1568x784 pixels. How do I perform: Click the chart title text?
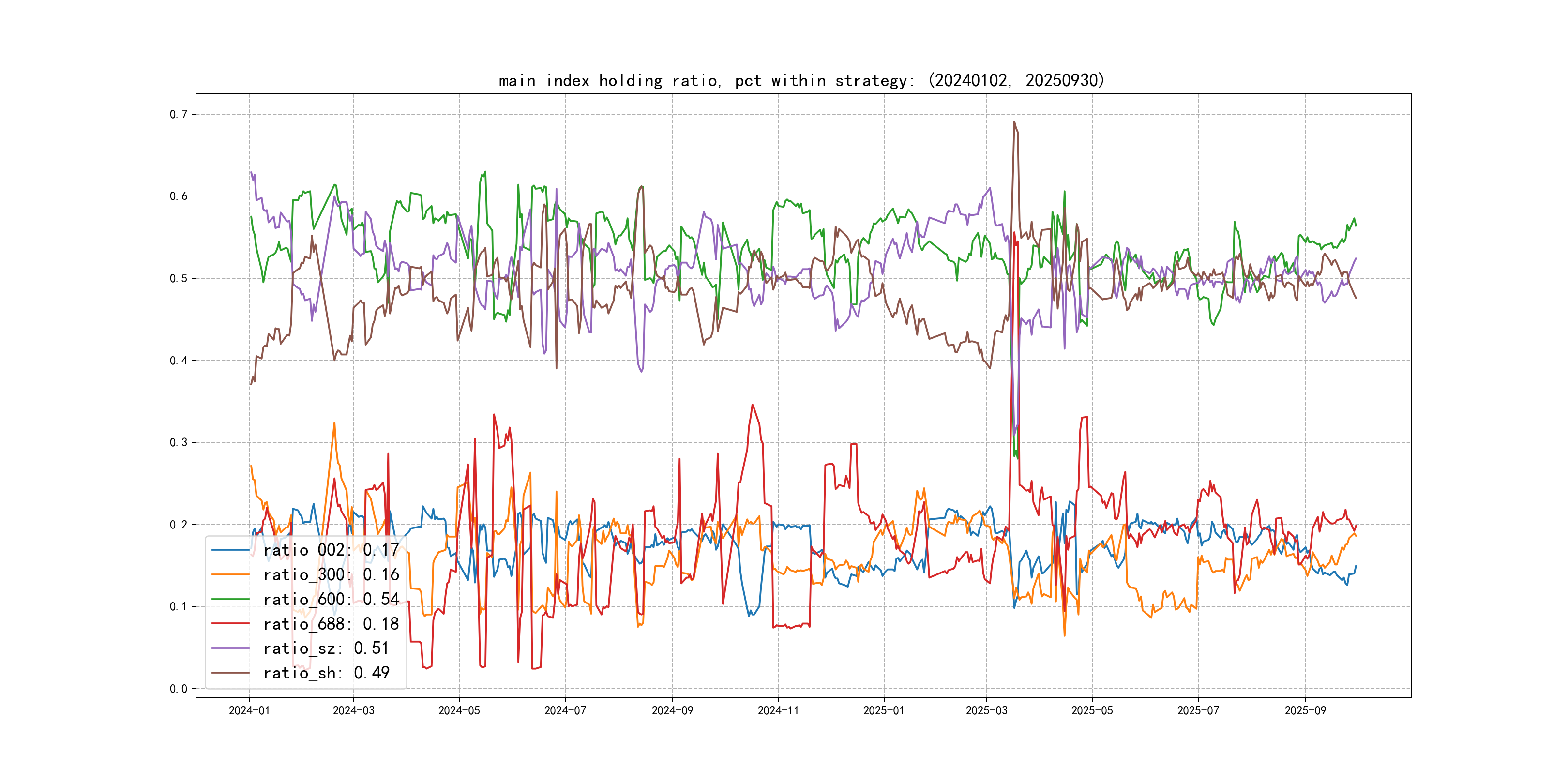tap(801, 80)
